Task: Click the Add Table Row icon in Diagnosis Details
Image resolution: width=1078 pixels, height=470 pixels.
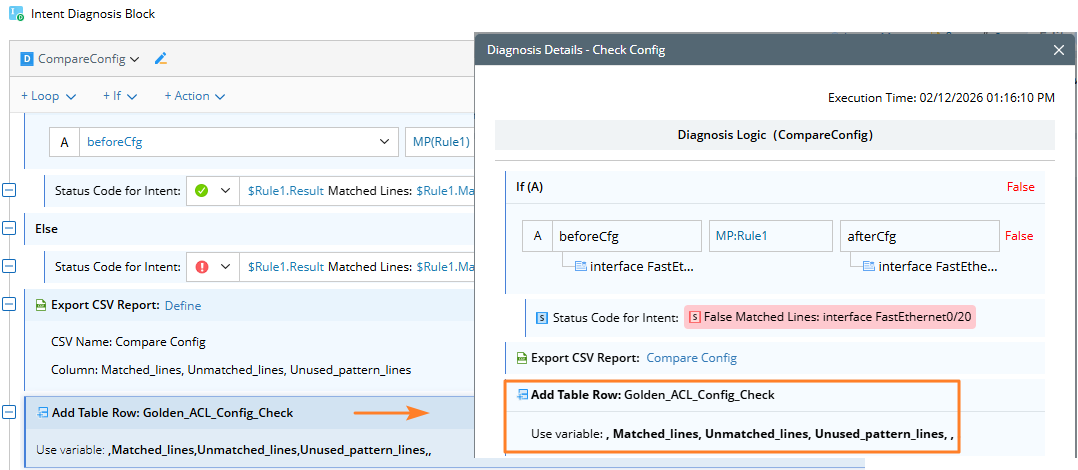Action: (x=522, y=395)
